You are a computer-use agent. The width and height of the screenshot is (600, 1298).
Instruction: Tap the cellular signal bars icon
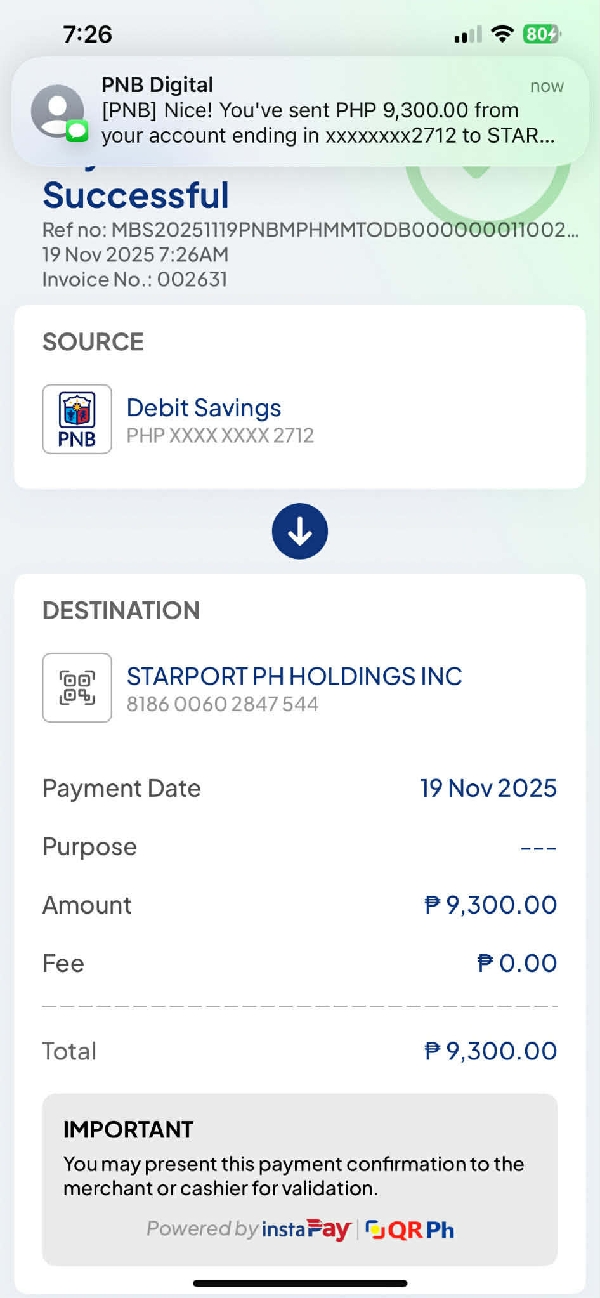tap(467, 35)
